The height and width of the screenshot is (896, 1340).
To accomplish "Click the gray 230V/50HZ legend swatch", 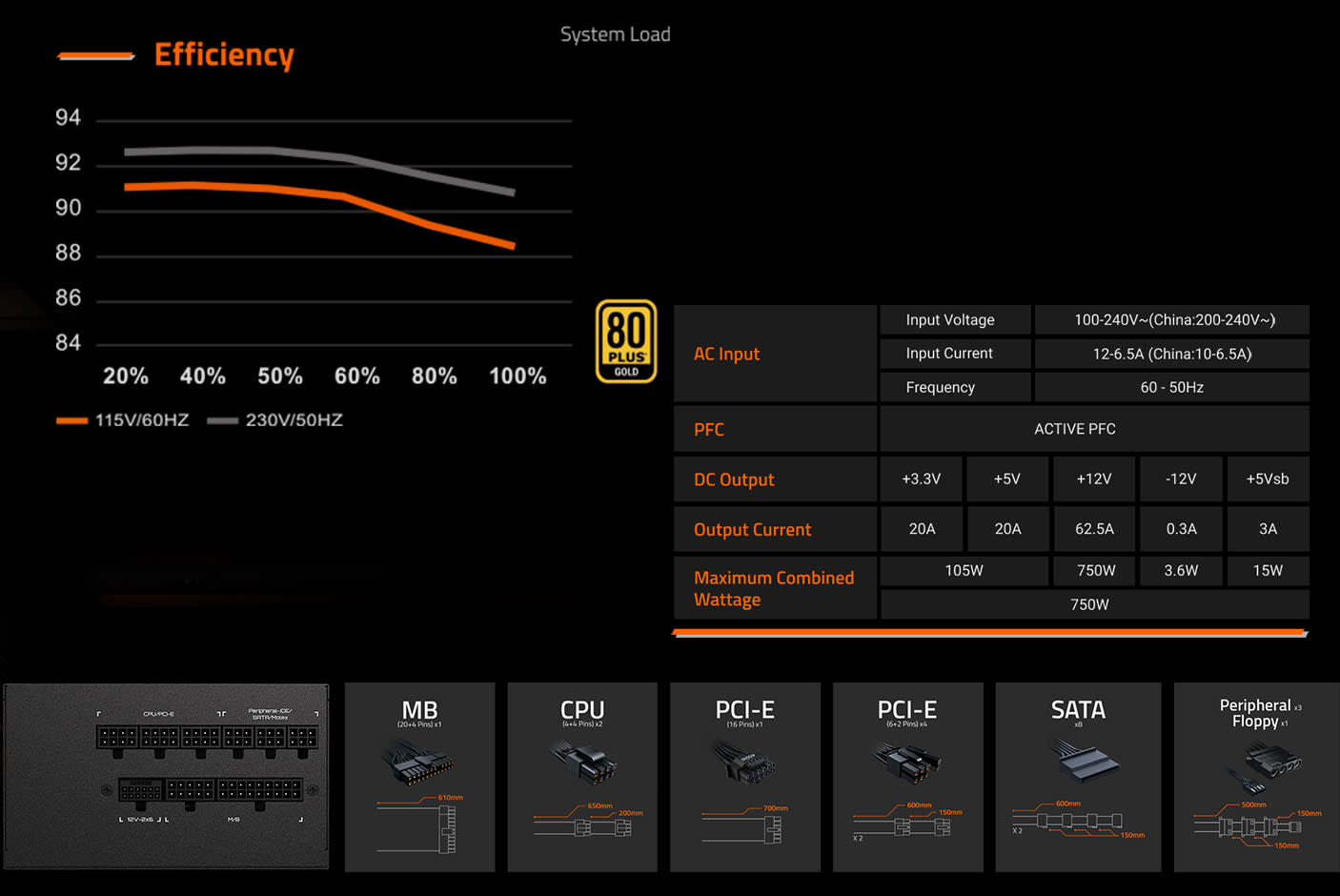I will pyautogui.click(x=222, y=420).
